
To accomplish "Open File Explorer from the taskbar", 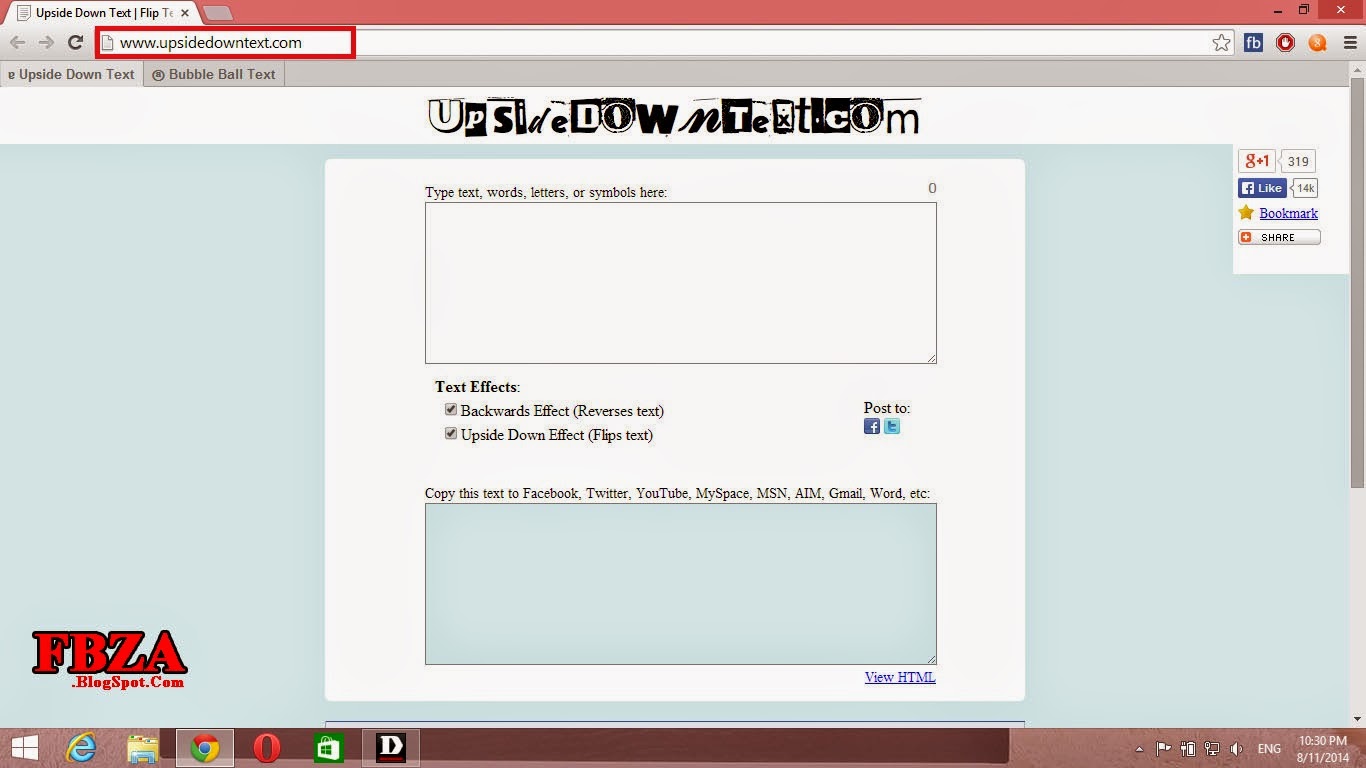I will 143,748.
